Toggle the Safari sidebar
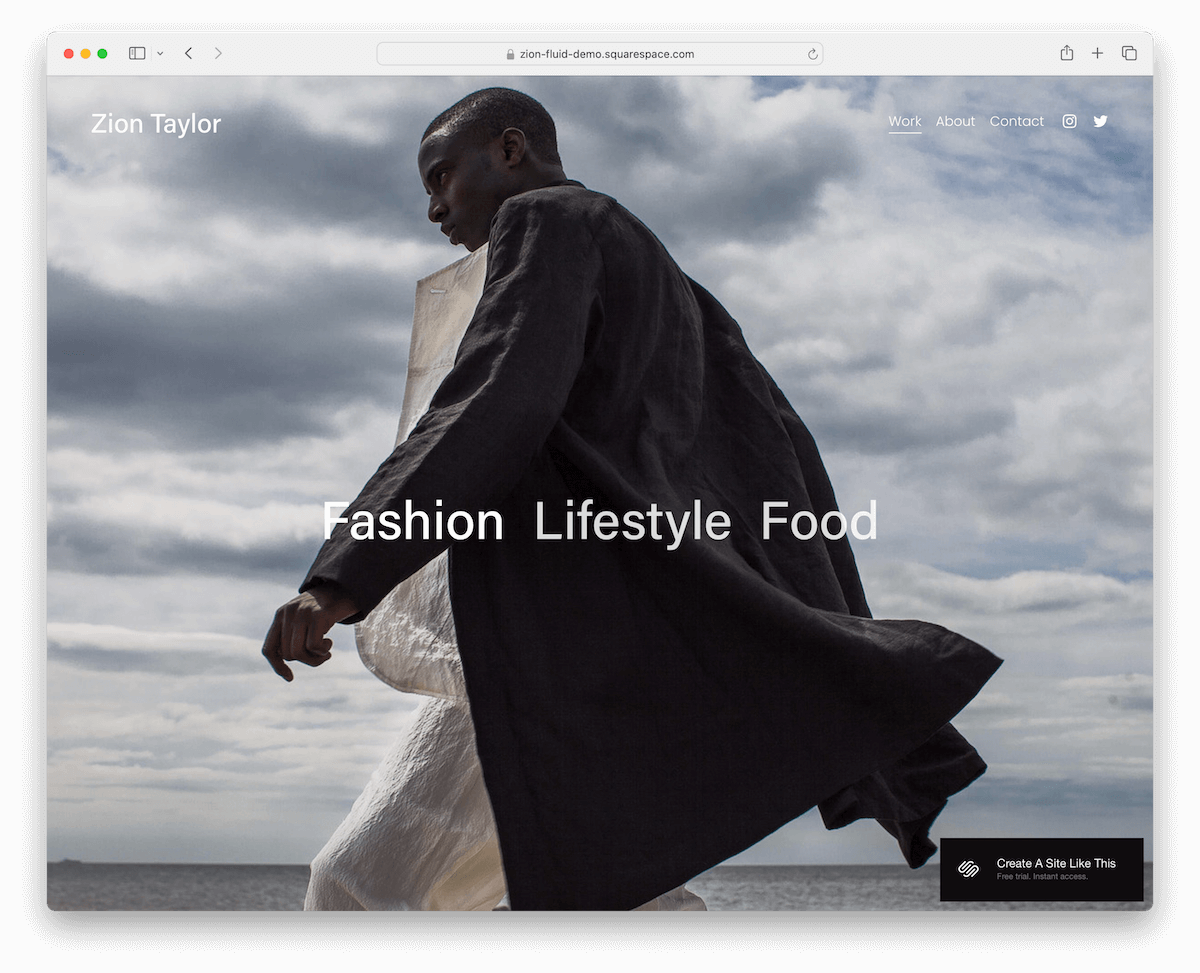Viewport: 1200px width, 973px height. (136, 53)
